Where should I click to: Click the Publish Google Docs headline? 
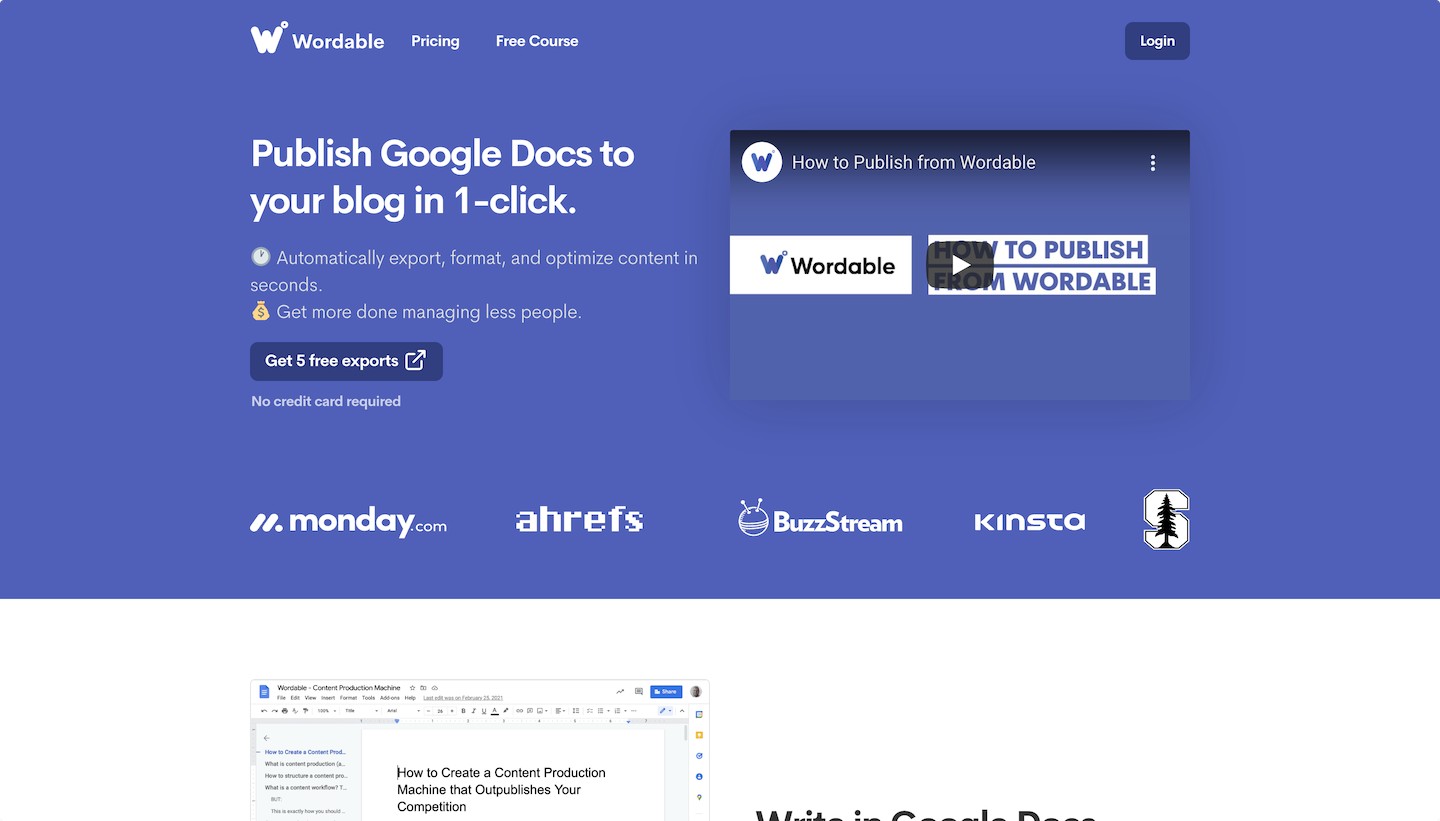(x=442, y=177)
